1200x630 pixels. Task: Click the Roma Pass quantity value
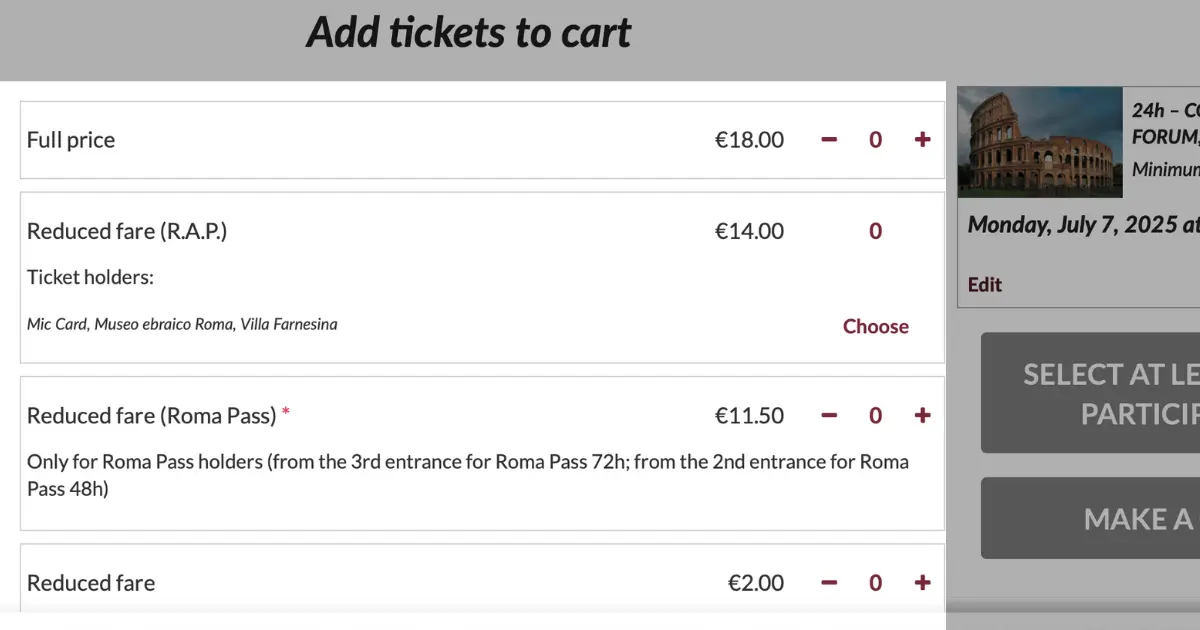(875, 415)
